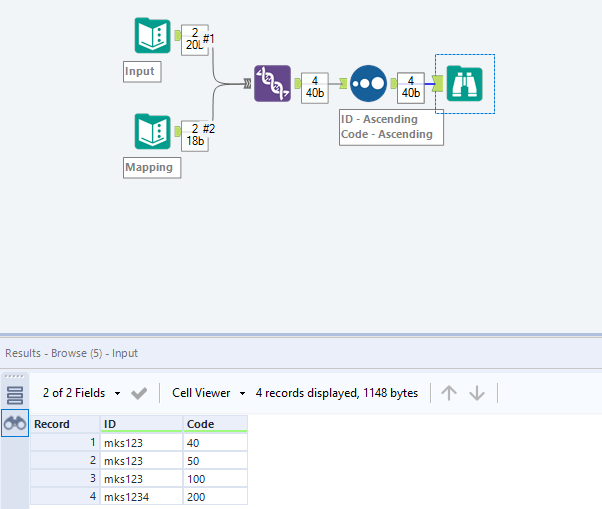Select the Input text input tool
Image resolution: width=602 pixels, height=509 pixels.
[153, 36]
